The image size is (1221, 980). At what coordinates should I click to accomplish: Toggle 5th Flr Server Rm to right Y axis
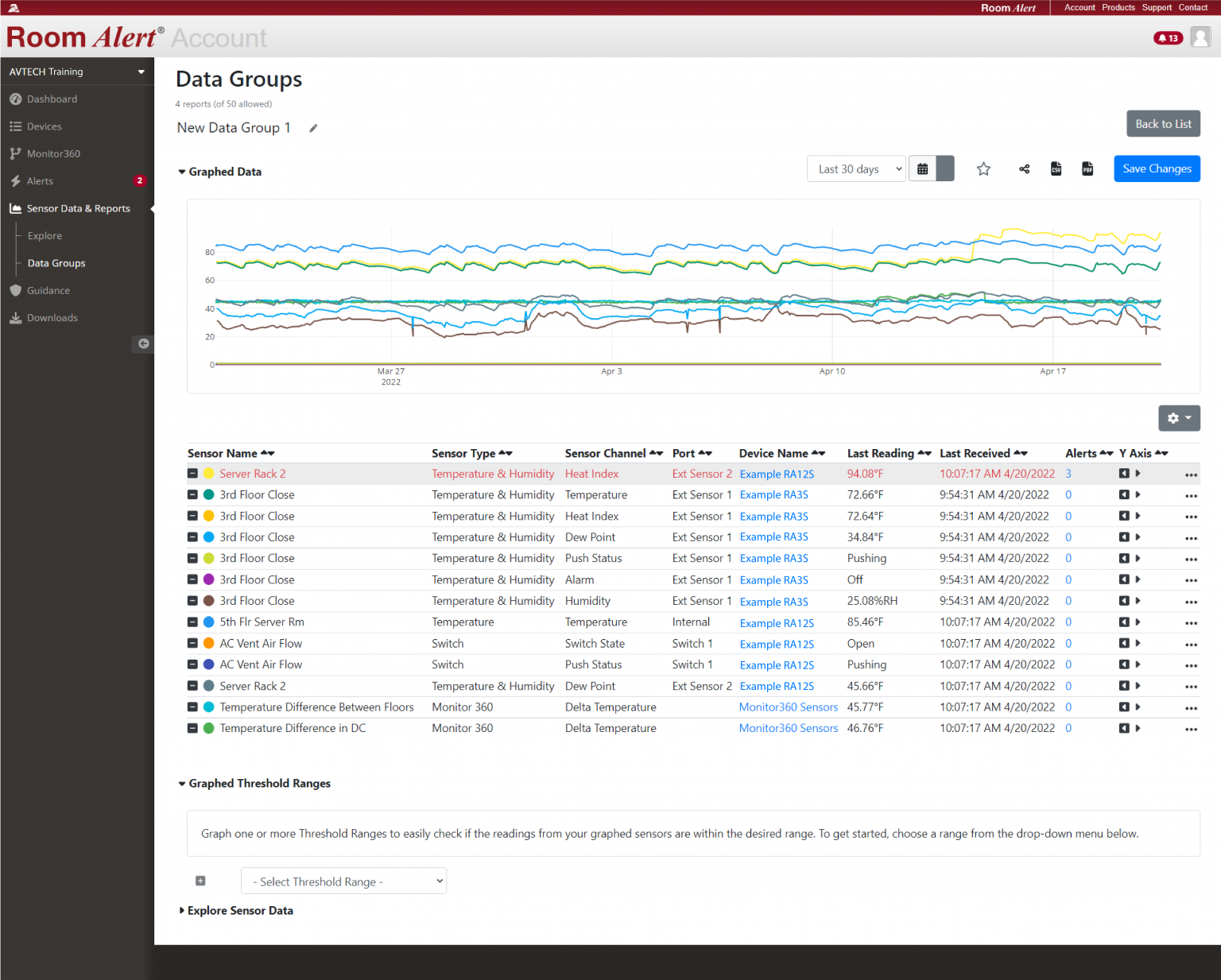[x=1138, y=622]
